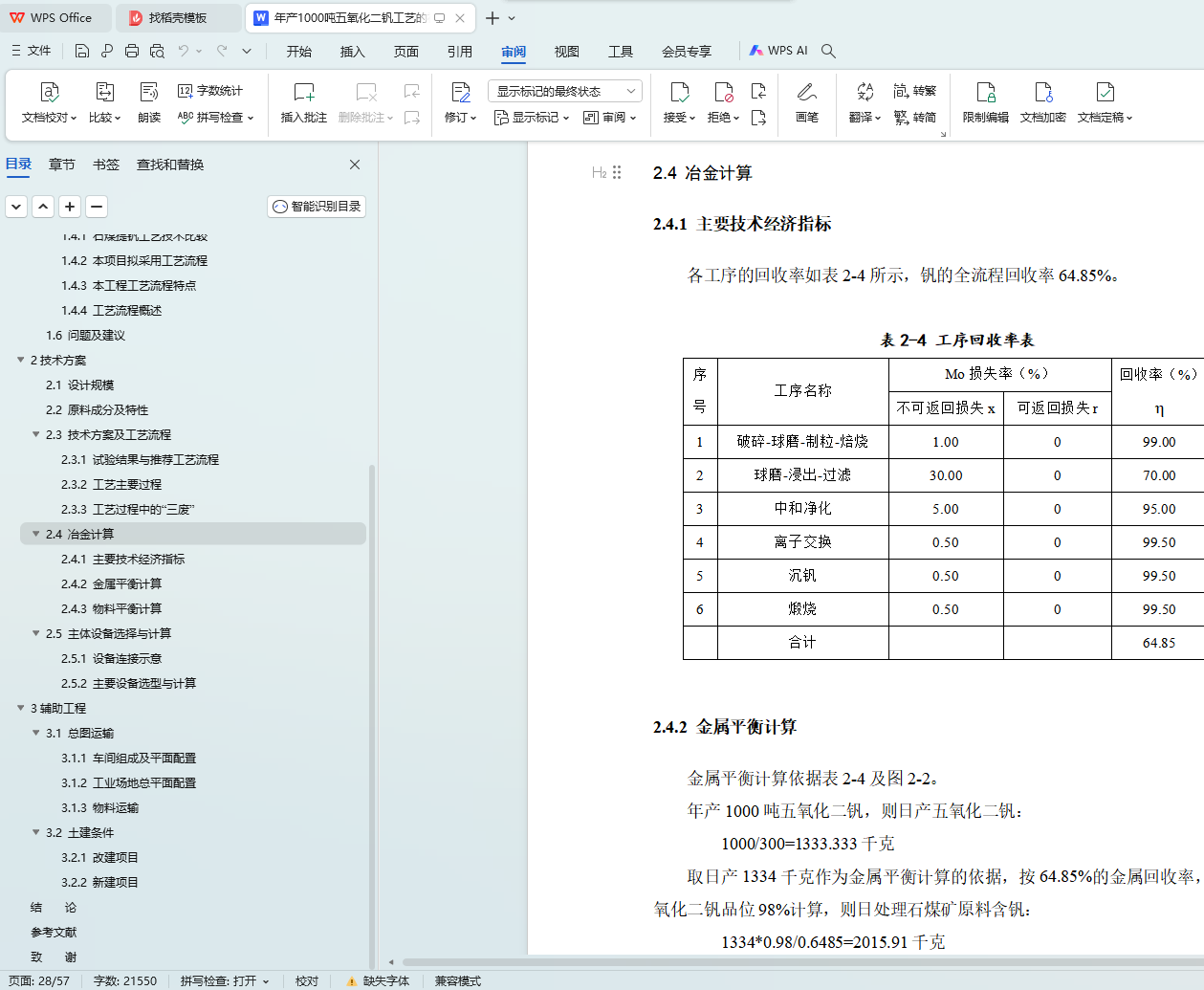Click the document horizontal scrollbar
Image resolution: width=1204 pixels, height=990 pixels.
[803, 962]
